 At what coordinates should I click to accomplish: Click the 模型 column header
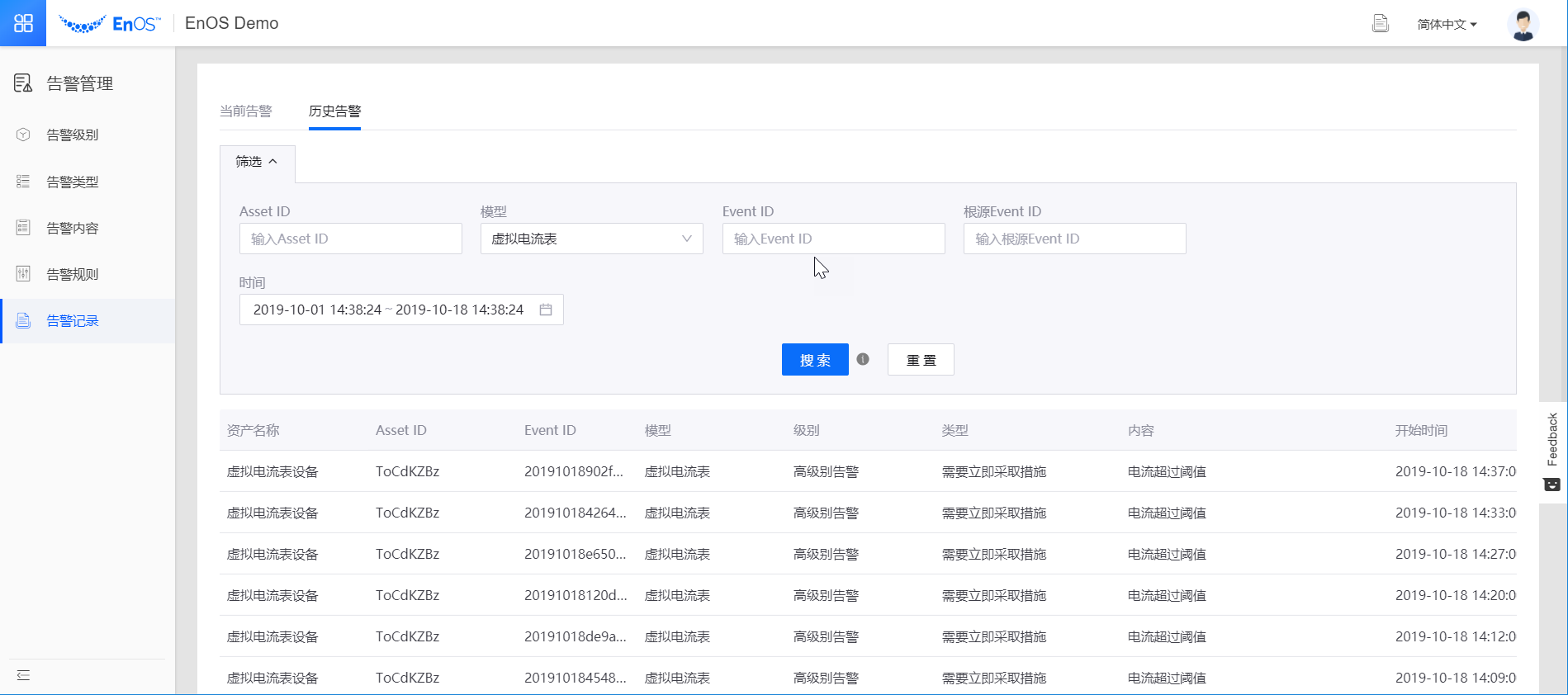(x=658, y=430)
